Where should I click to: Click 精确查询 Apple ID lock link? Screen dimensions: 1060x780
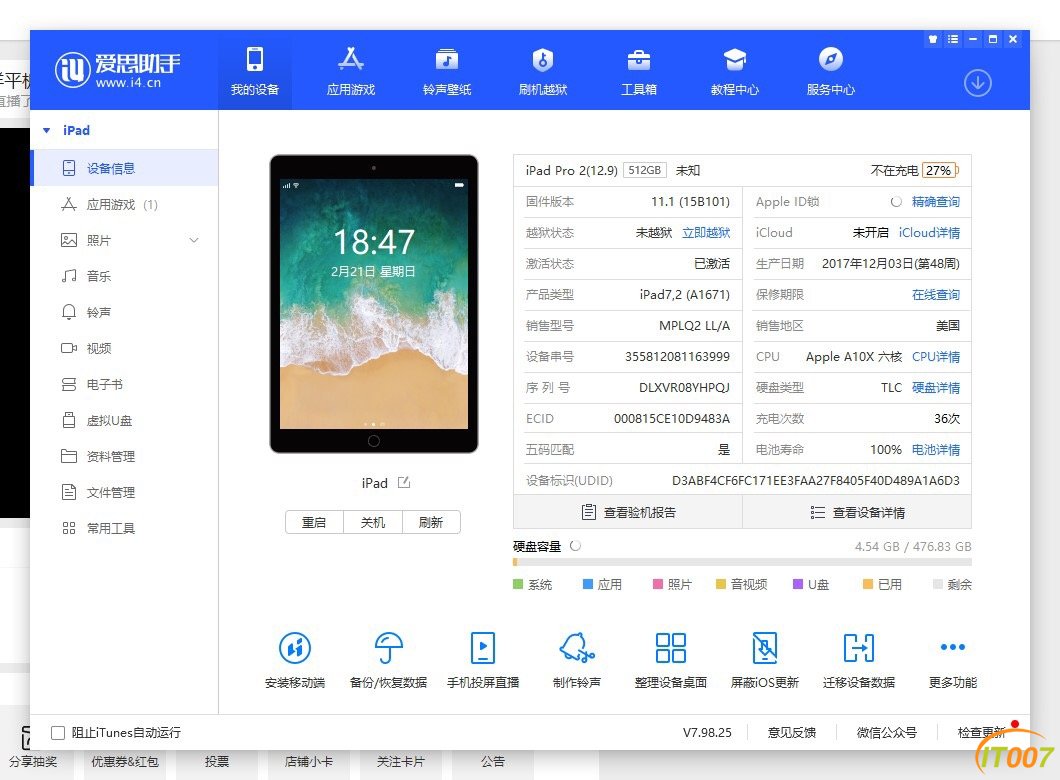pos(936,201)
